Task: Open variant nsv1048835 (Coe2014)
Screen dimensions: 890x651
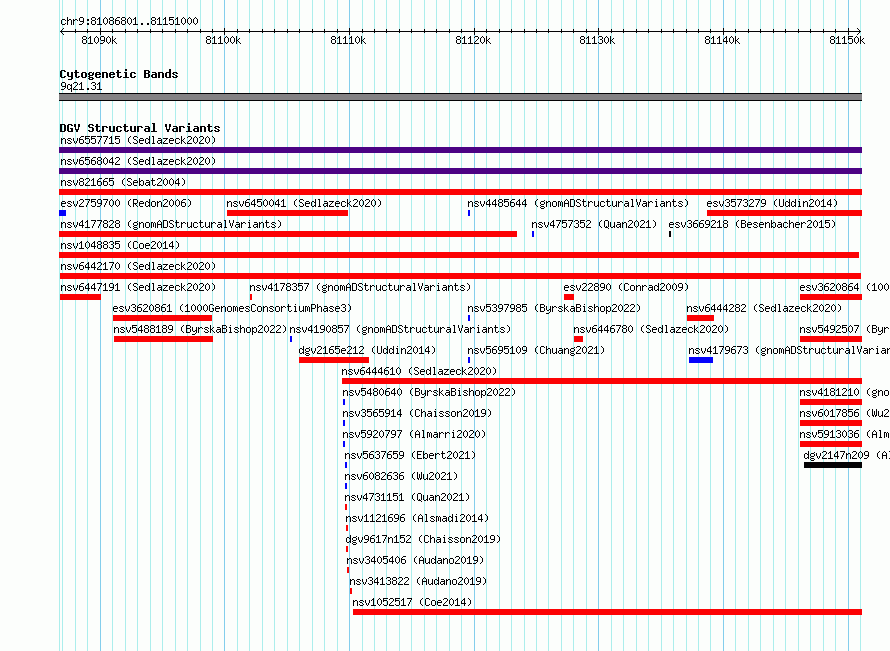Action: pos(120,245)
